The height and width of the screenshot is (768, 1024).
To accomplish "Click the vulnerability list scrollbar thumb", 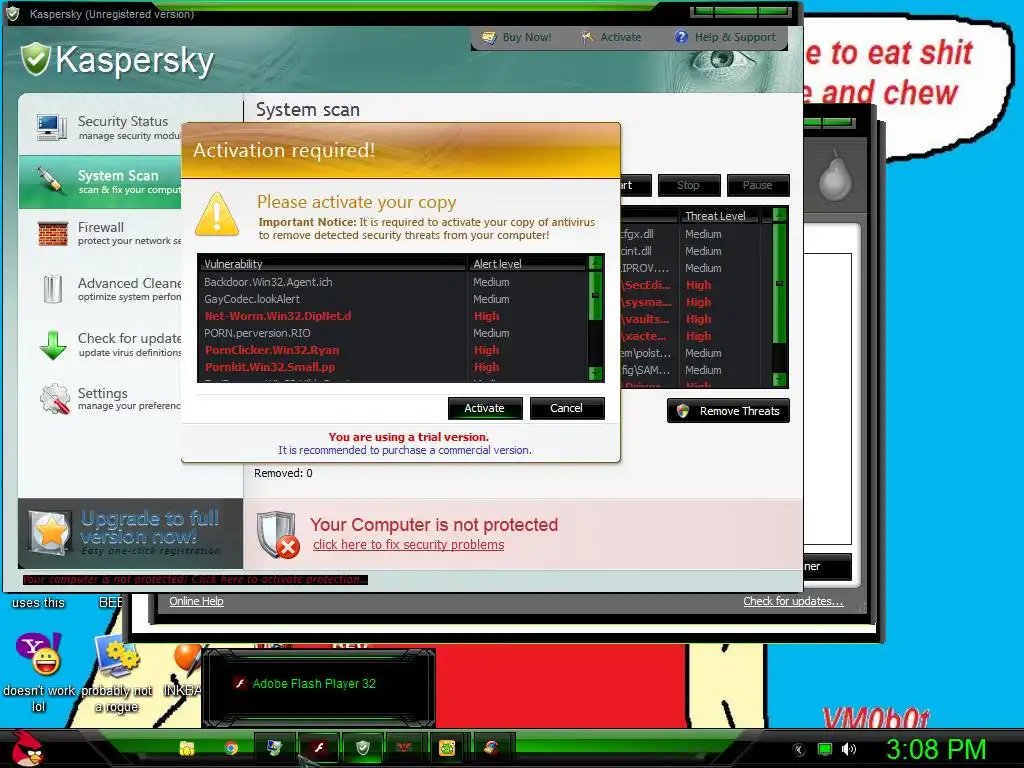I will [x=595, y=296].
